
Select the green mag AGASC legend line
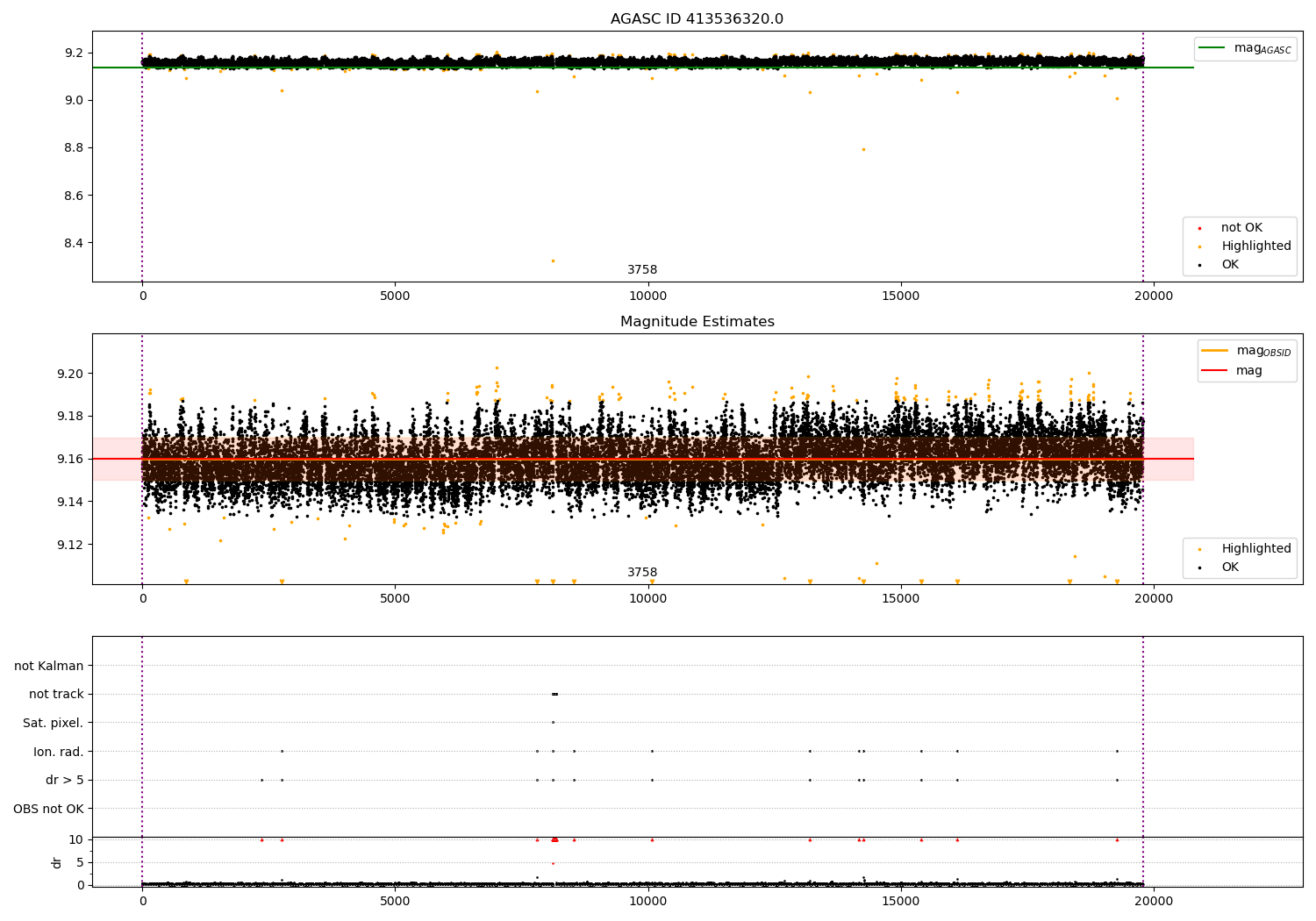coord(1212,47)
